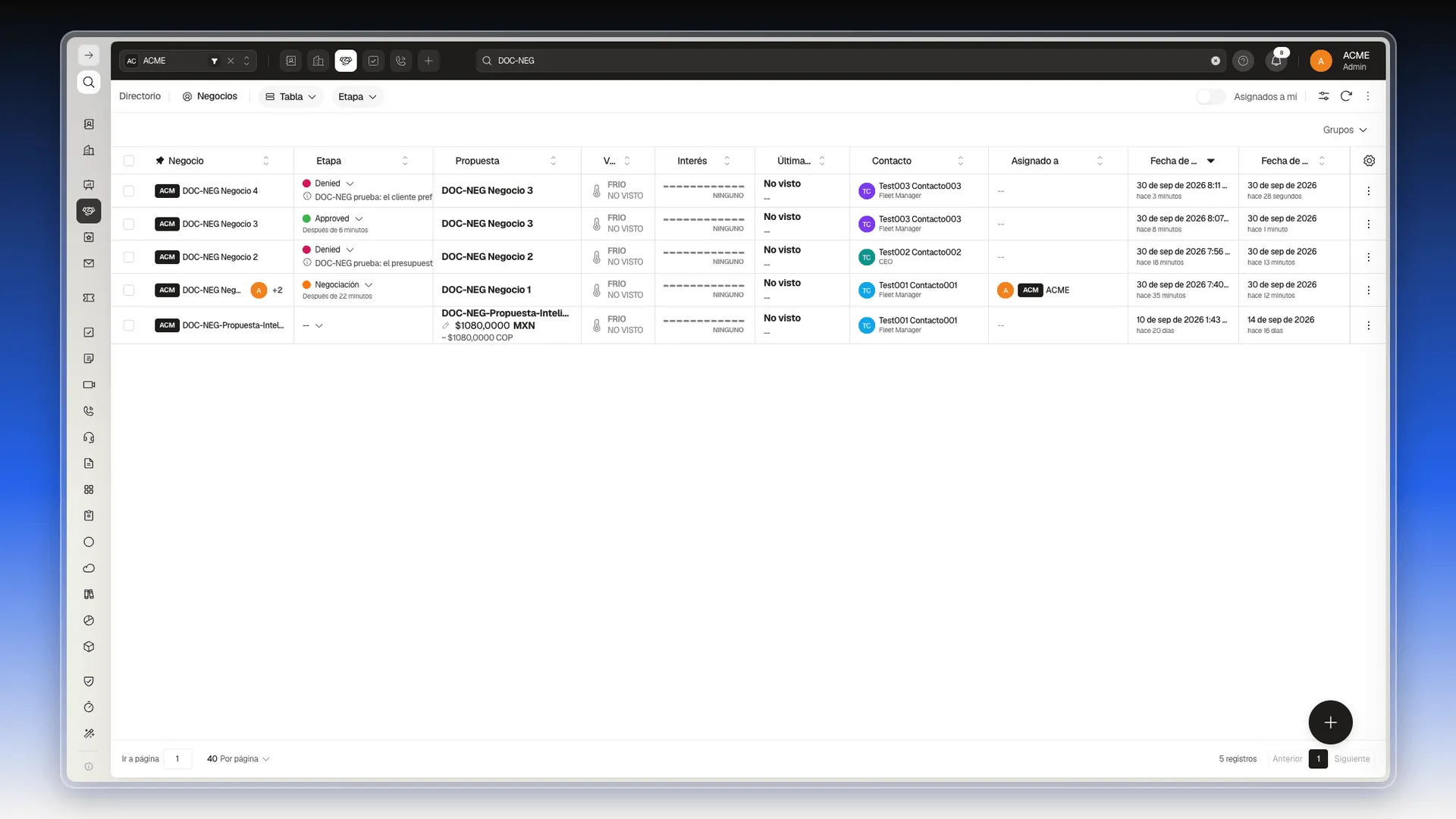This screenshot has width=1456, height=819.
Task: Click the refresh icon beside the filter sliders
Action: [1346, 96]
